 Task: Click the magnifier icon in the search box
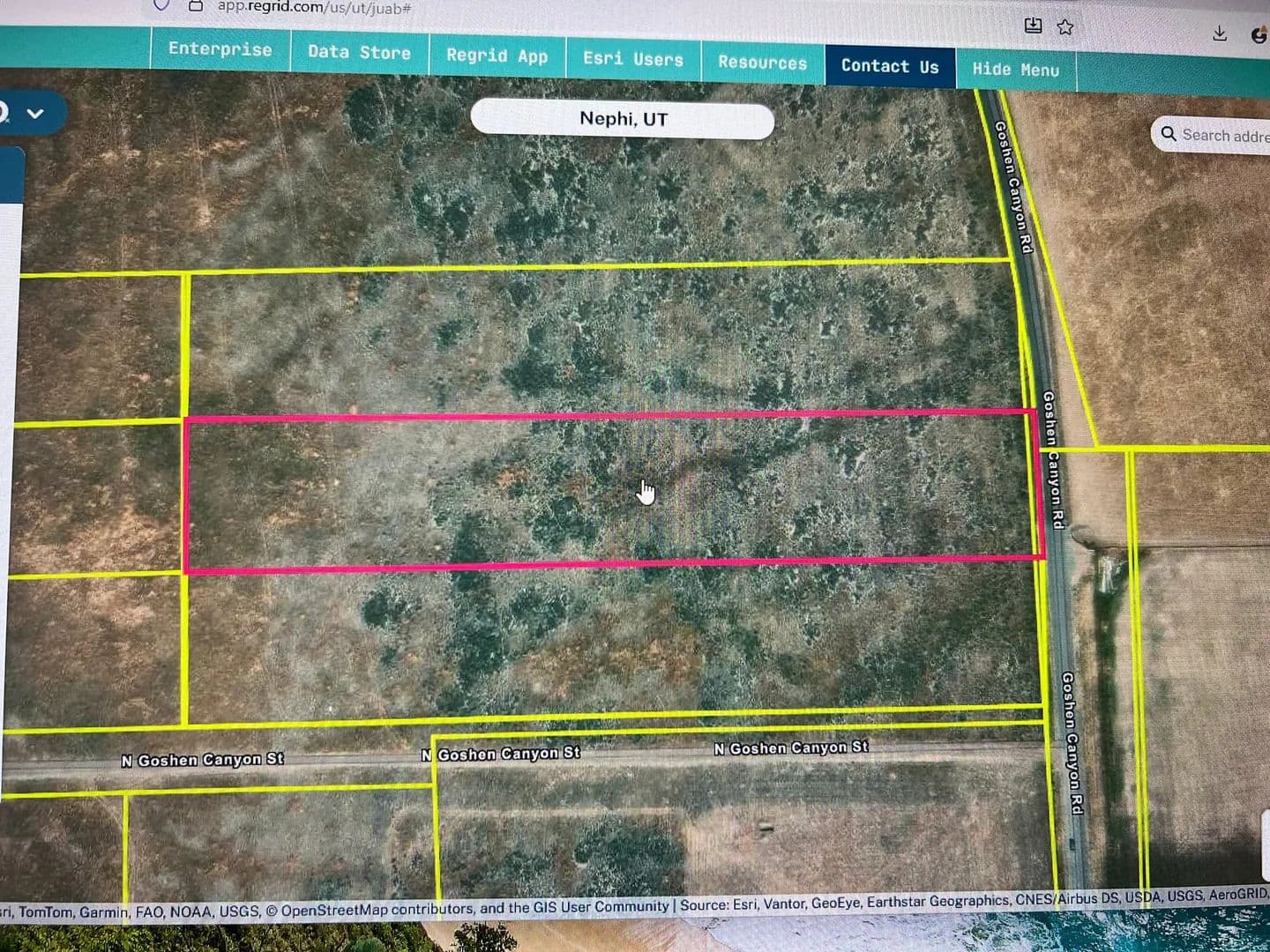click(x=1169, y=134)
